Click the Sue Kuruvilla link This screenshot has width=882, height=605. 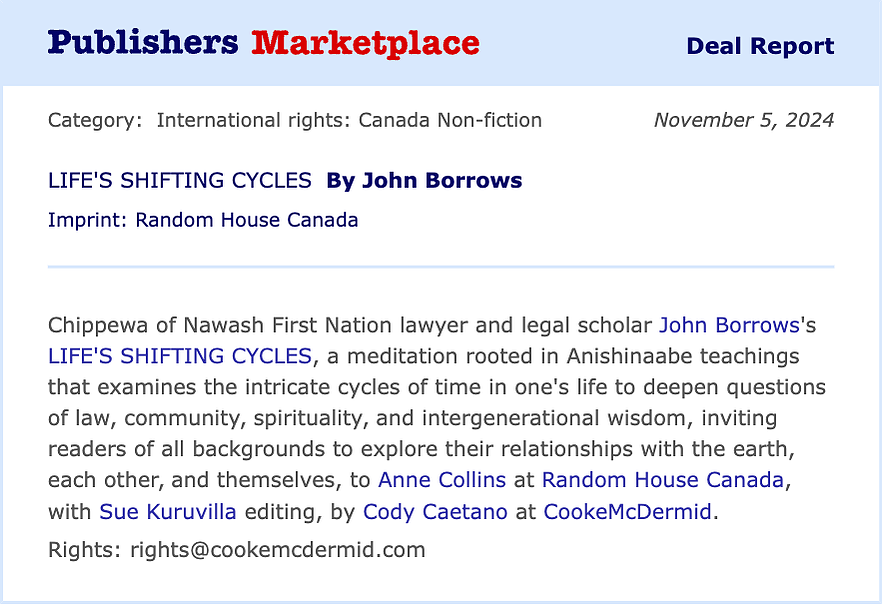point(168,512)
